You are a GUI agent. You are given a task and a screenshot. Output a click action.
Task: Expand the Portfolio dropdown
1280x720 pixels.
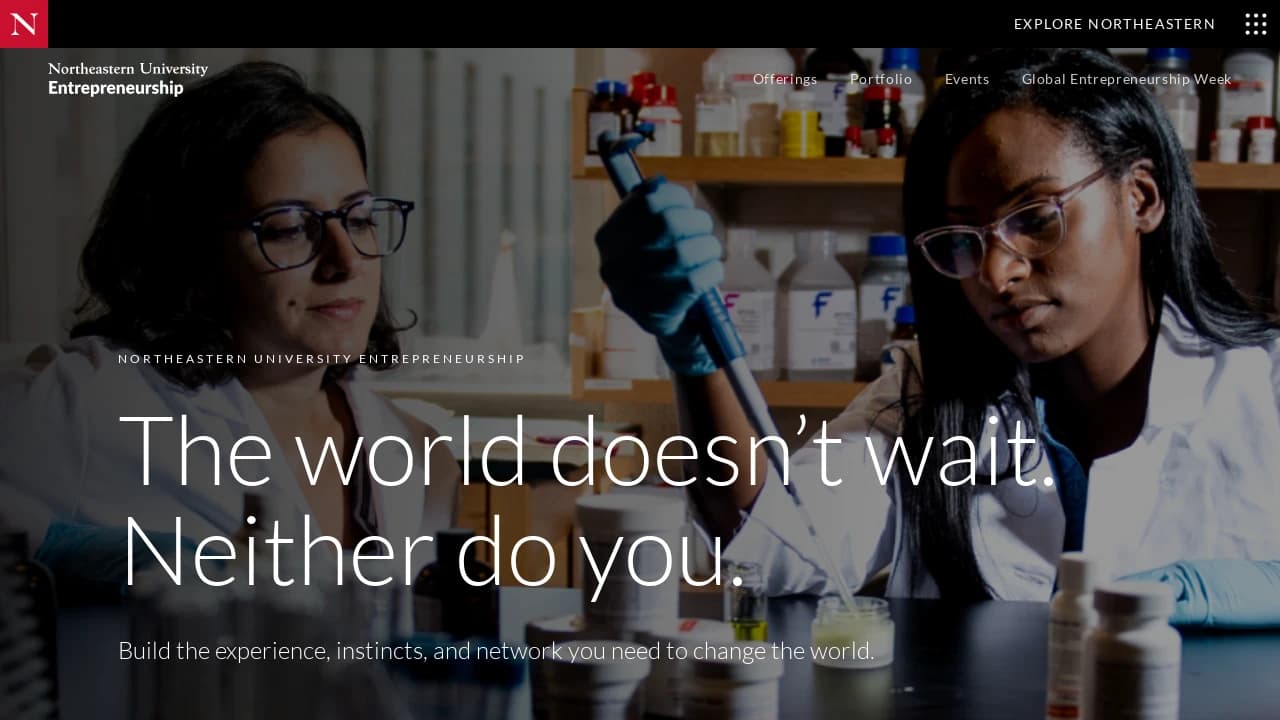point(881,79)
